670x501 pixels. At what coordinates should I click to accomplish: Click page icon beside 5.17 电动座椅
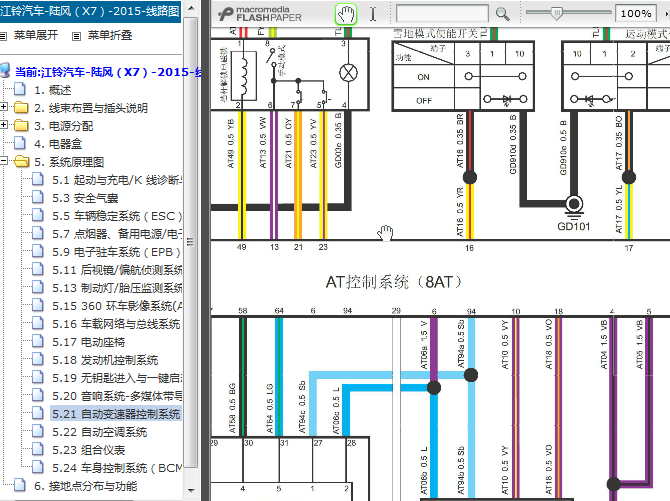click(x=38, y=341)
